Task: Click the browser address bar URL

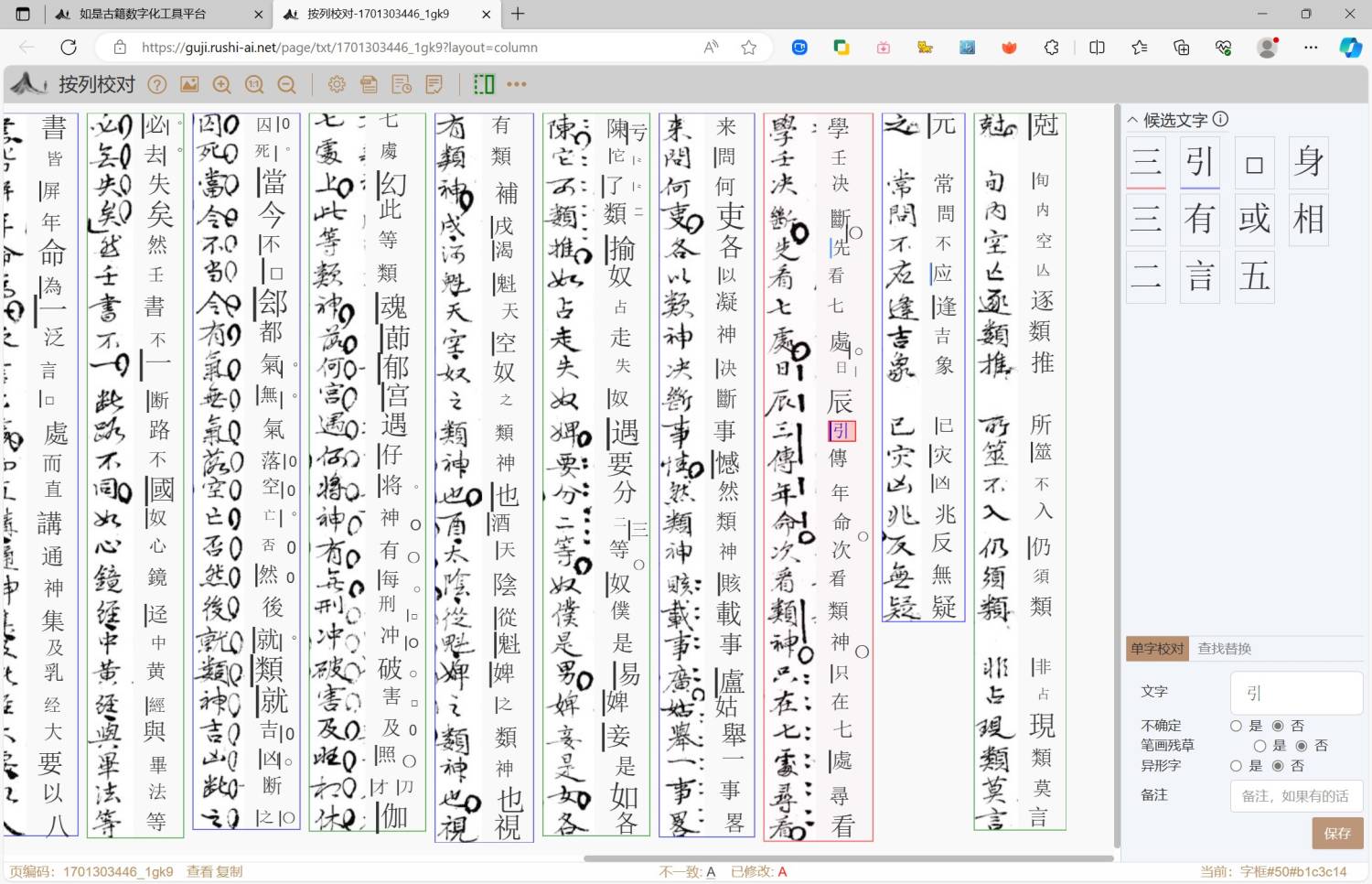Action: pyautogui.click(x=339, y=48)
